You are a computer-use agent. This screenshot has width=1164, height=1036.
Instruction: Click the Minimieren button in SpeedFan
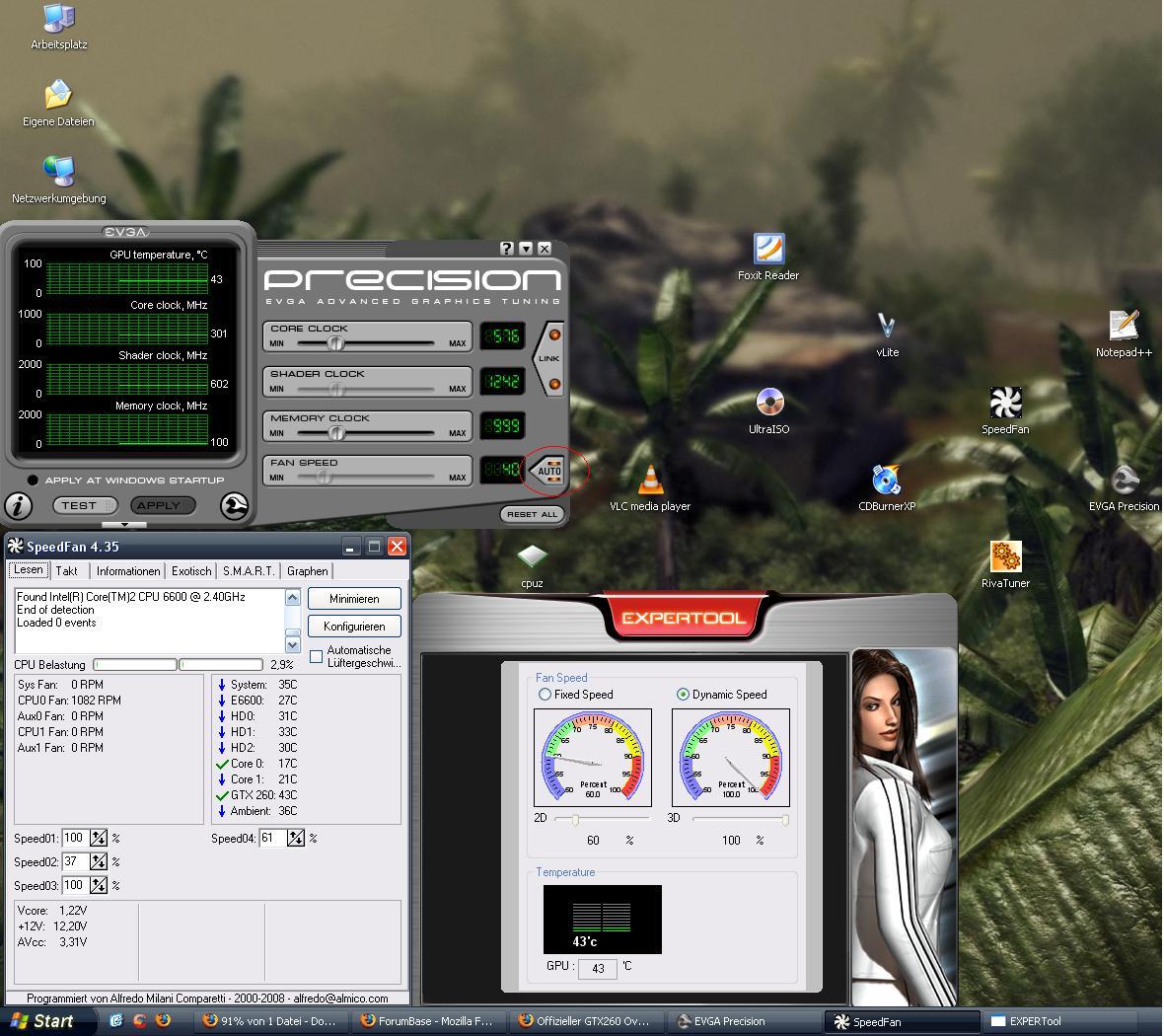pyautogui.click(x=354, y=599)
